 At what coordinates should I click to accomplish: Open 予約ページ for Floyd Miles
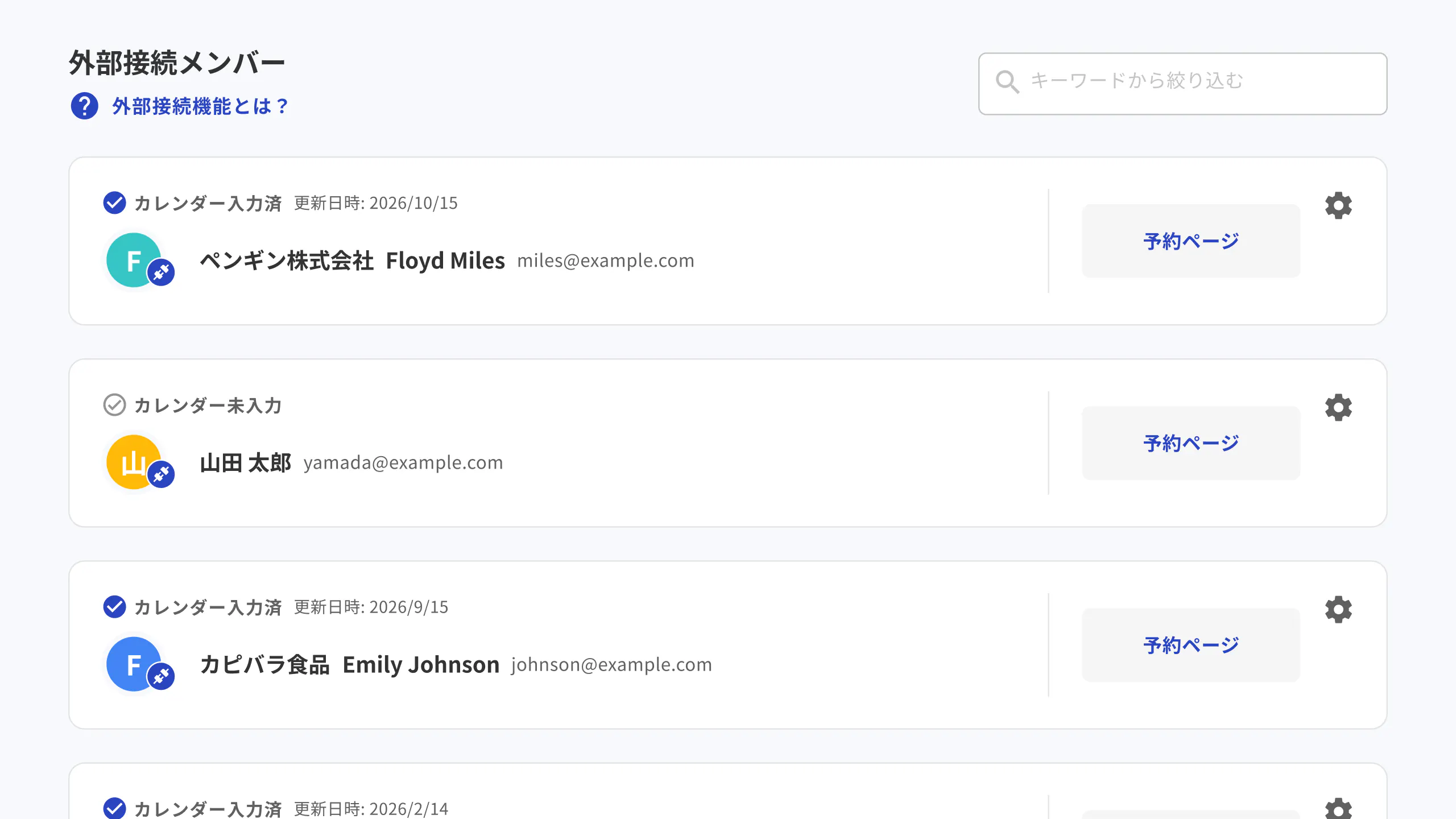coord(1191,241)
